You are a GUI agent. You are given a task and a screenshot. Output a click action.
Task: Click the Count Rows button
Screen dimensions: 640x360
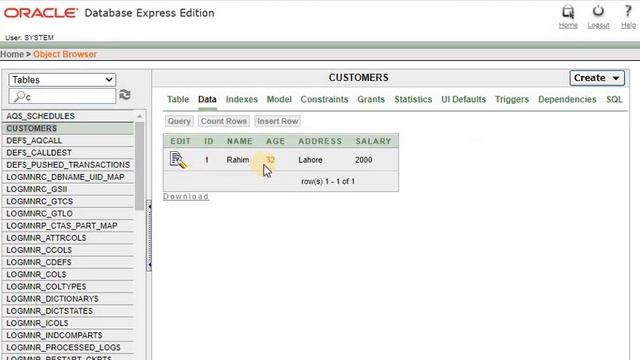tap(224, 121)
